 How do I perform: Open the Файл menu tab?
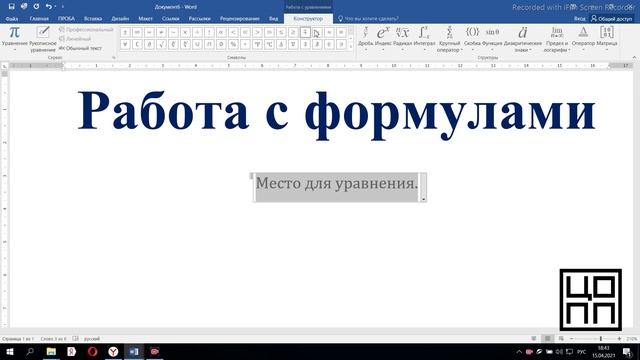tap(12, 19)
